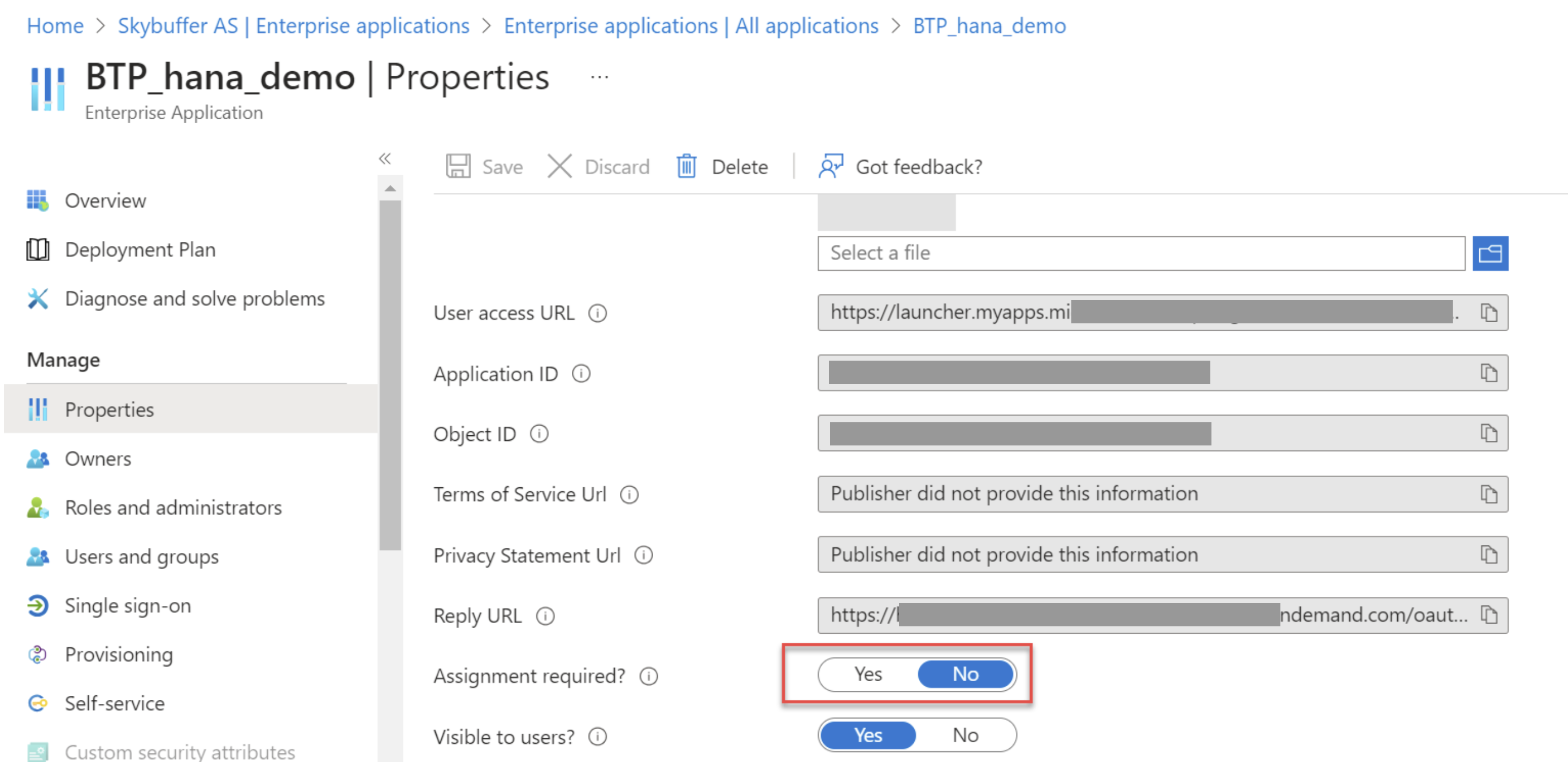Click the Overview grid icon in sidebar
The image size is (1568, 762).
[37, 200]
